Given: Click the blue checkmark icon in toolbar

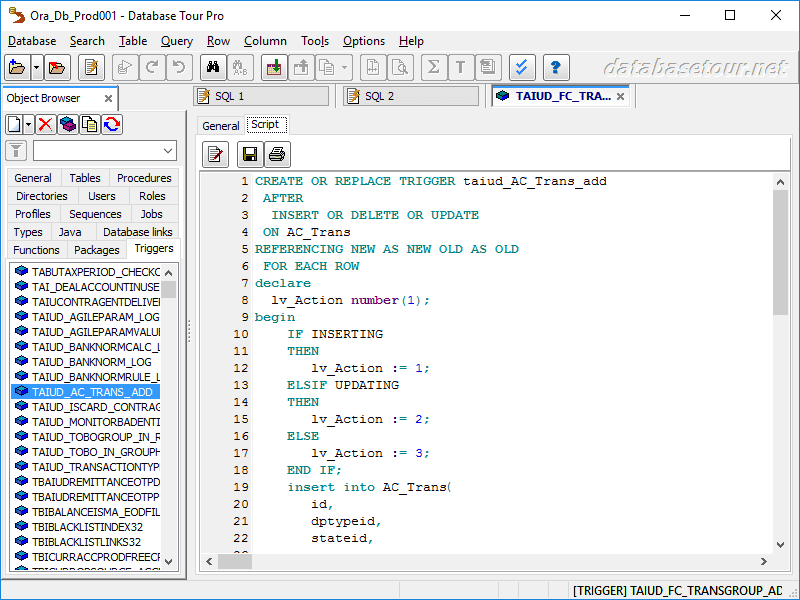Looking at the screenshot, I should (522, 68).
